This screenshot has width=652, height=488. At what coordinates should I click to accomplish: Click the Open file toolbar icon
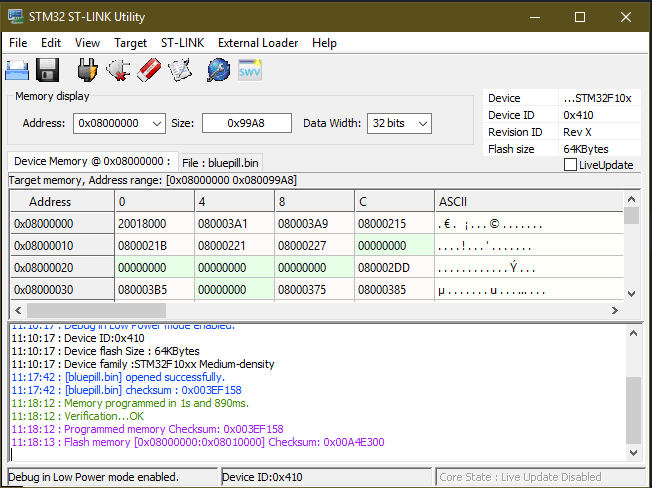(17, 70)
